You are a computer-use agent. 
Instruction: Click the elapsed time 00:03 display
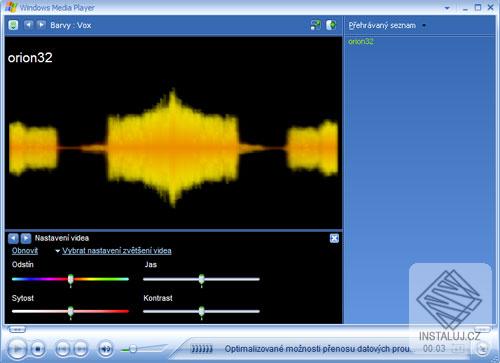pos(434,349)
